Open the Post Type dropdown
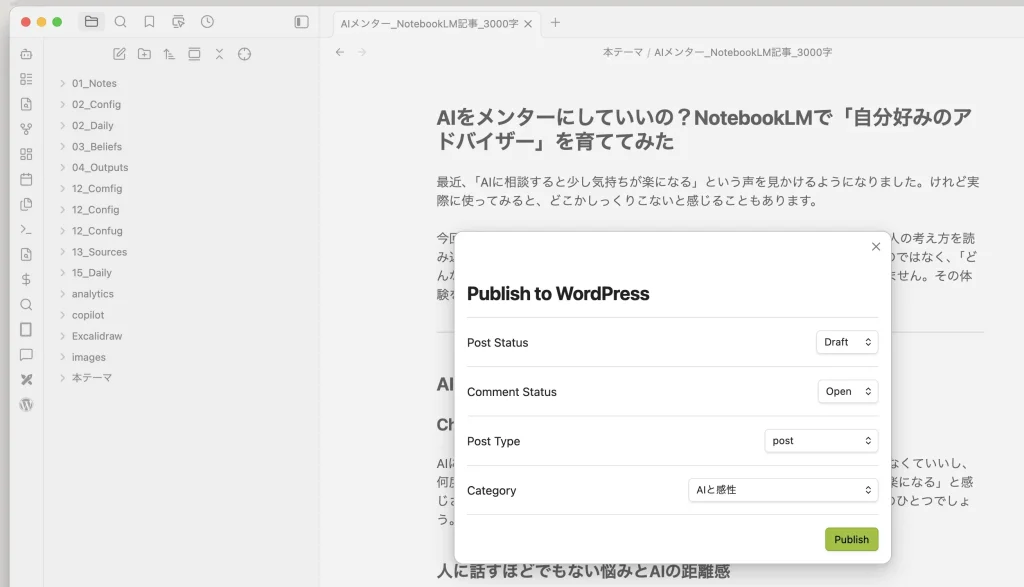 tap(821, 441)
